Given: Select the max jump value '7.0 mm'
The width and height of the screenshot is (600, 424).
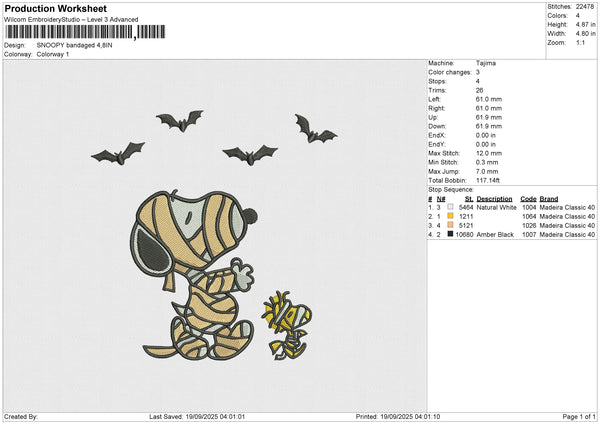Looking at the screenshot, I should [487, 171].
